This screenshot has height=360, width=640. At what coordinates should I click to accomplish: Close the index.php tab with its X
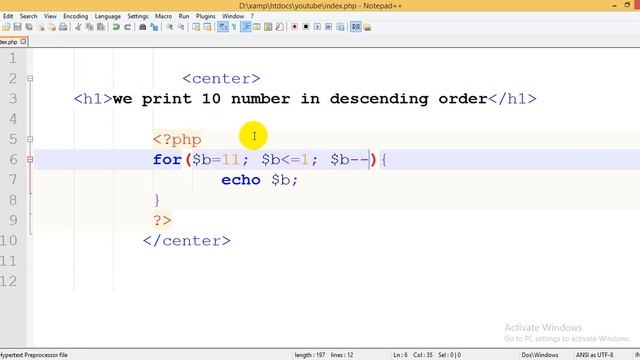click(23, 42)
